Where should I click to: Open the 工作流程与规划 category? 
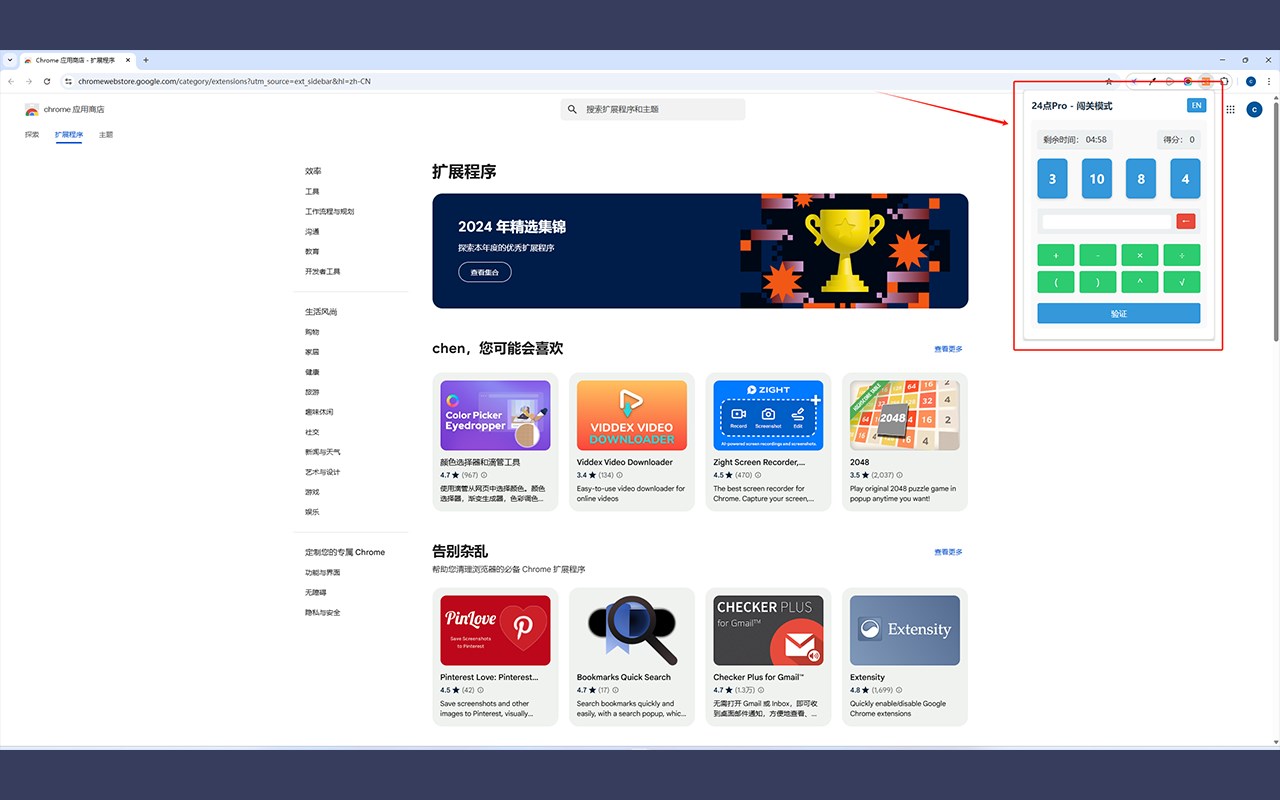(x=329, y=211)
